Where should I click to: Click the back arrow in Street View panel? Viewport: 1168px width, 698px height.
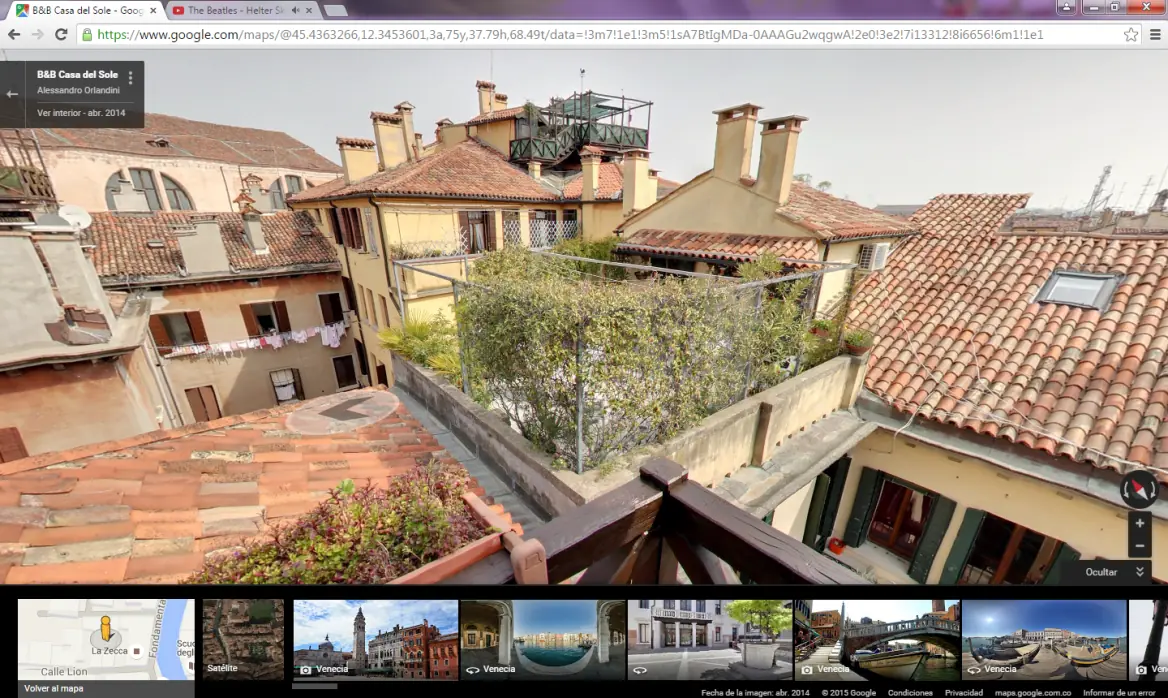12,94
